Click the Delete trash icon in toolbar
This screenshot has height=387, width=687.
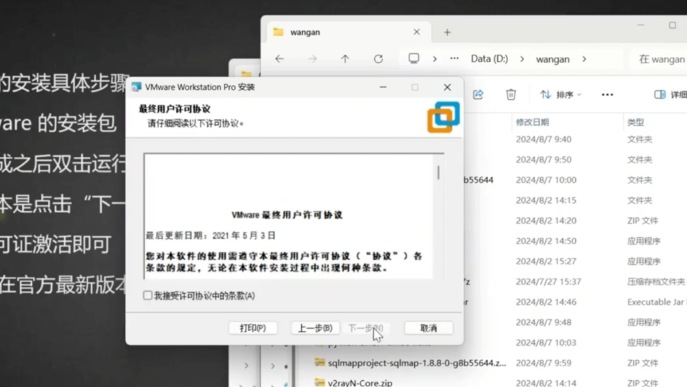click(511, 95)
